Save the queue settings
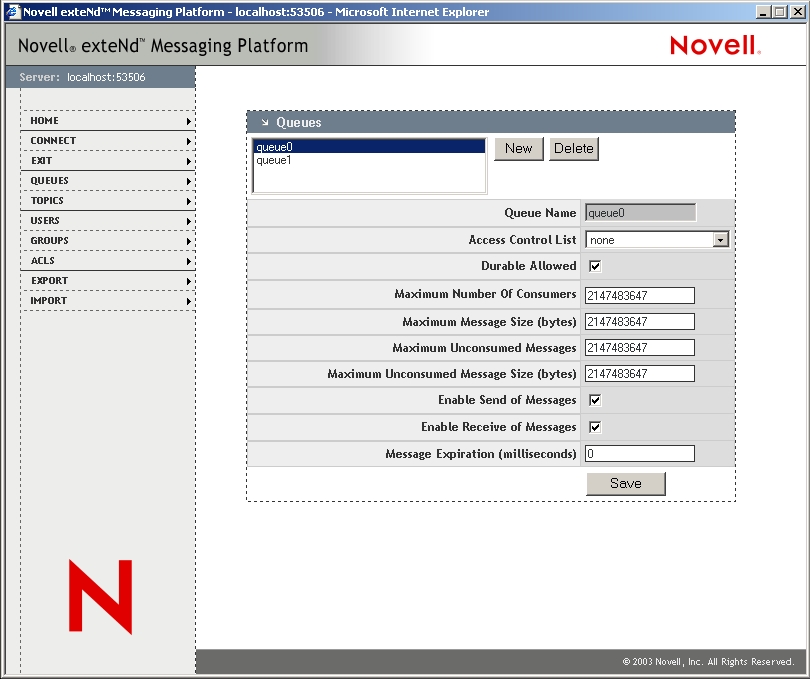The image size is (810, 679). click(626, 484)
